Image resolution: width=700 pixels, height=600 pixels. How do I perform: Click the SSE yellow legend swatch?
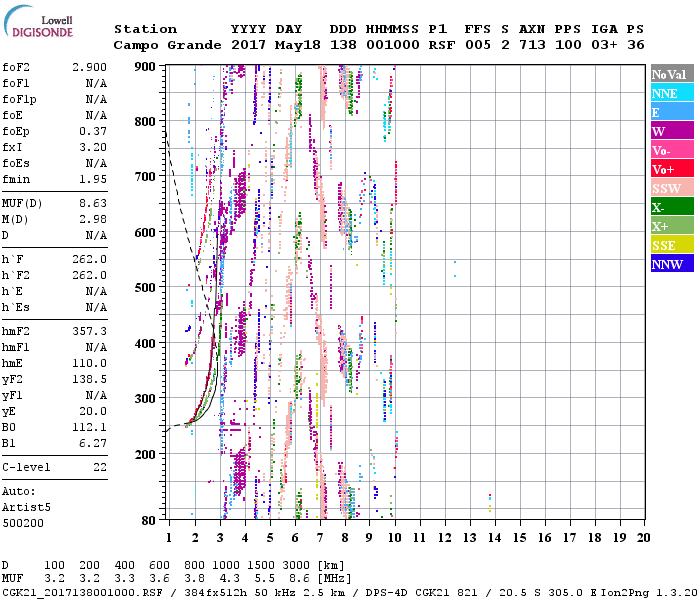coord(669,245)
